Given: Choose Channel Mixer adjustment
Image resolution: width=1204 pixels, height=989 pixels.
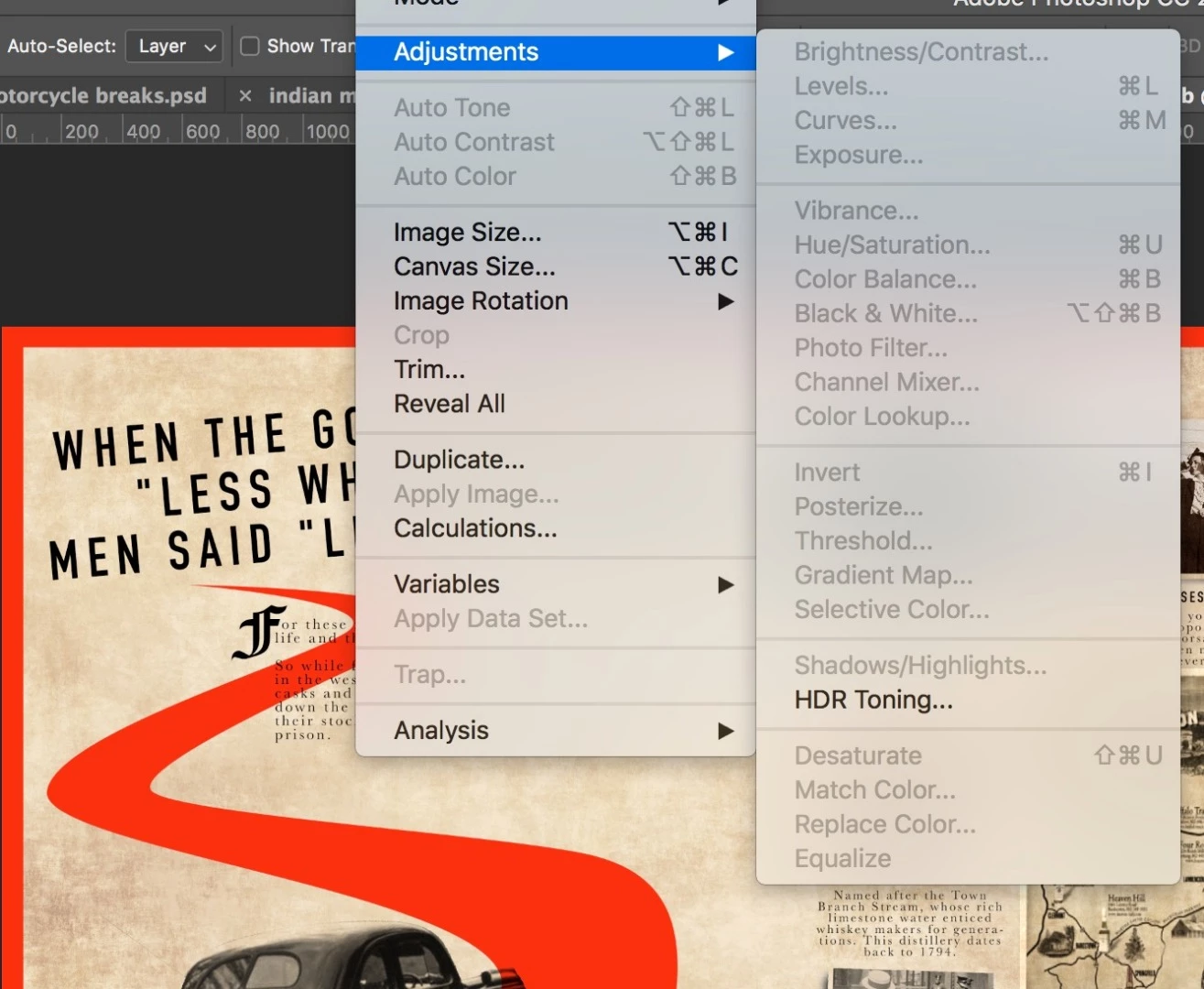Looking at the screenshot, I should tap(968, 382).
